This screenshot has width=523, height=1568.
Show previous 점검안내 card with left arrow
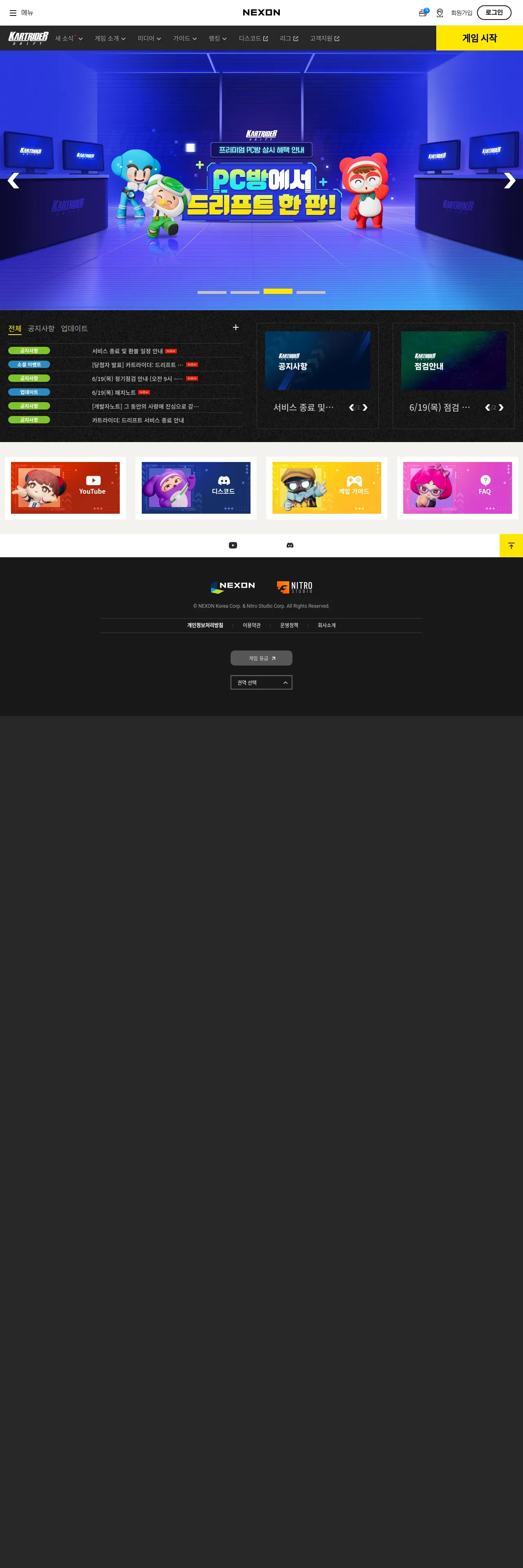488,407
